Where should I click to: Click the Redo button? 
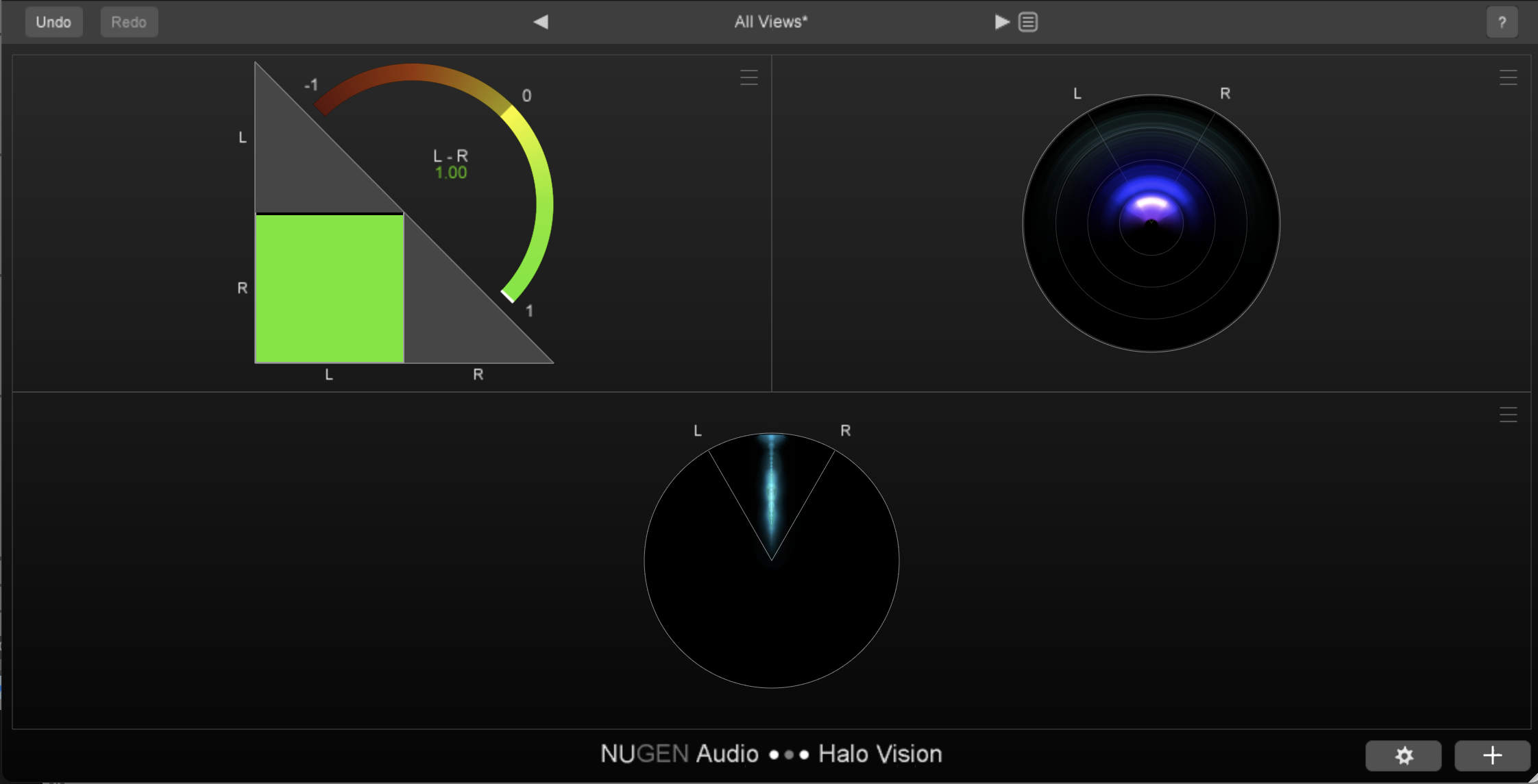pos(129,22)
